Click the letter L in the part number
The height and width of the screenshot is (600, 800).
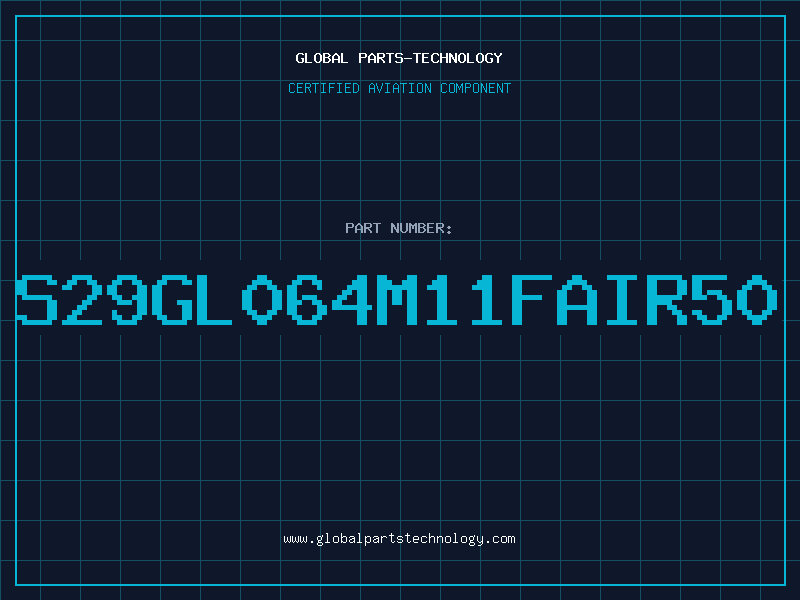pyautogui.click(x=214, y=299)
